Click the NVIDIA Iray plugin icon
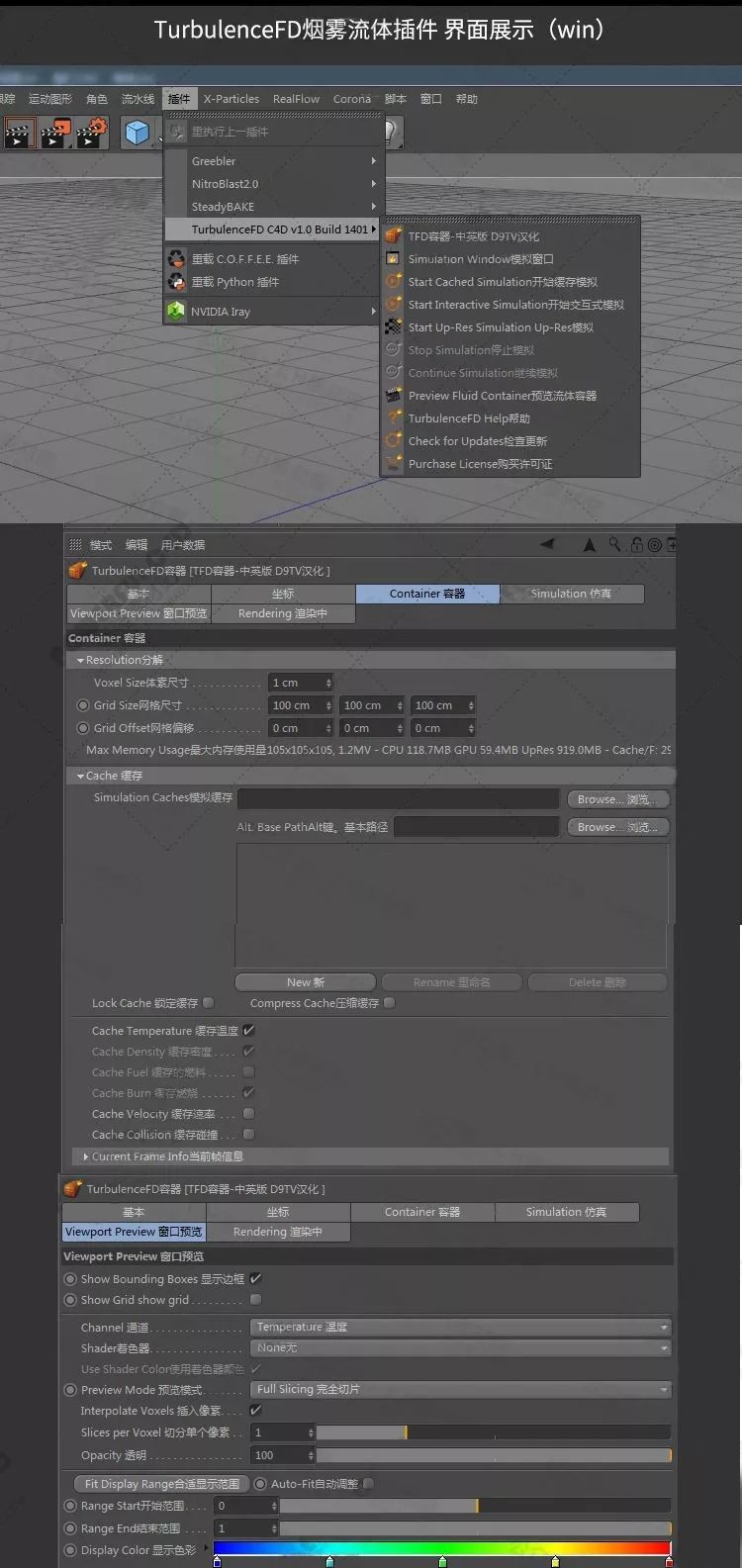742x1568 pixels. pos(176,311)
